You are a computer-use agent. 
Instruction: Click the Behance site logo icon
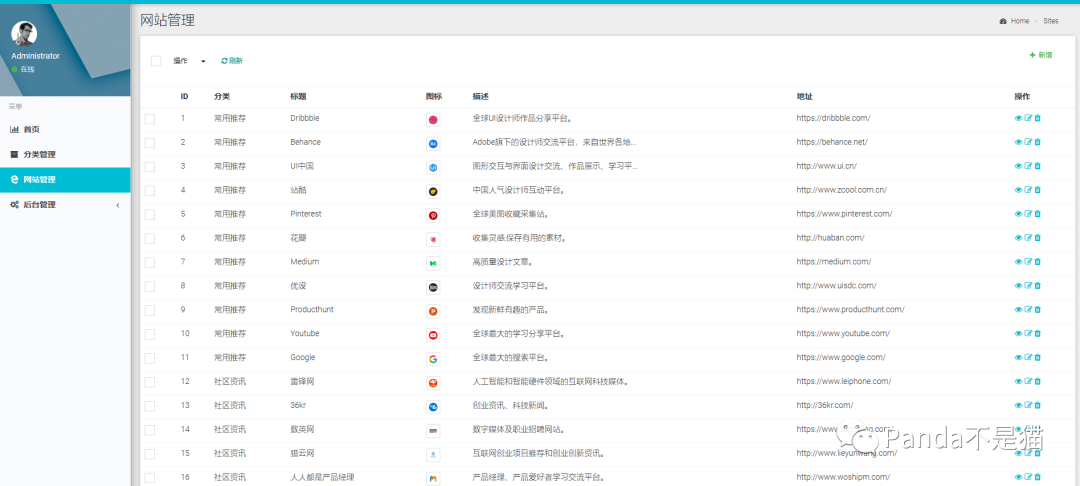click(433, 144)
